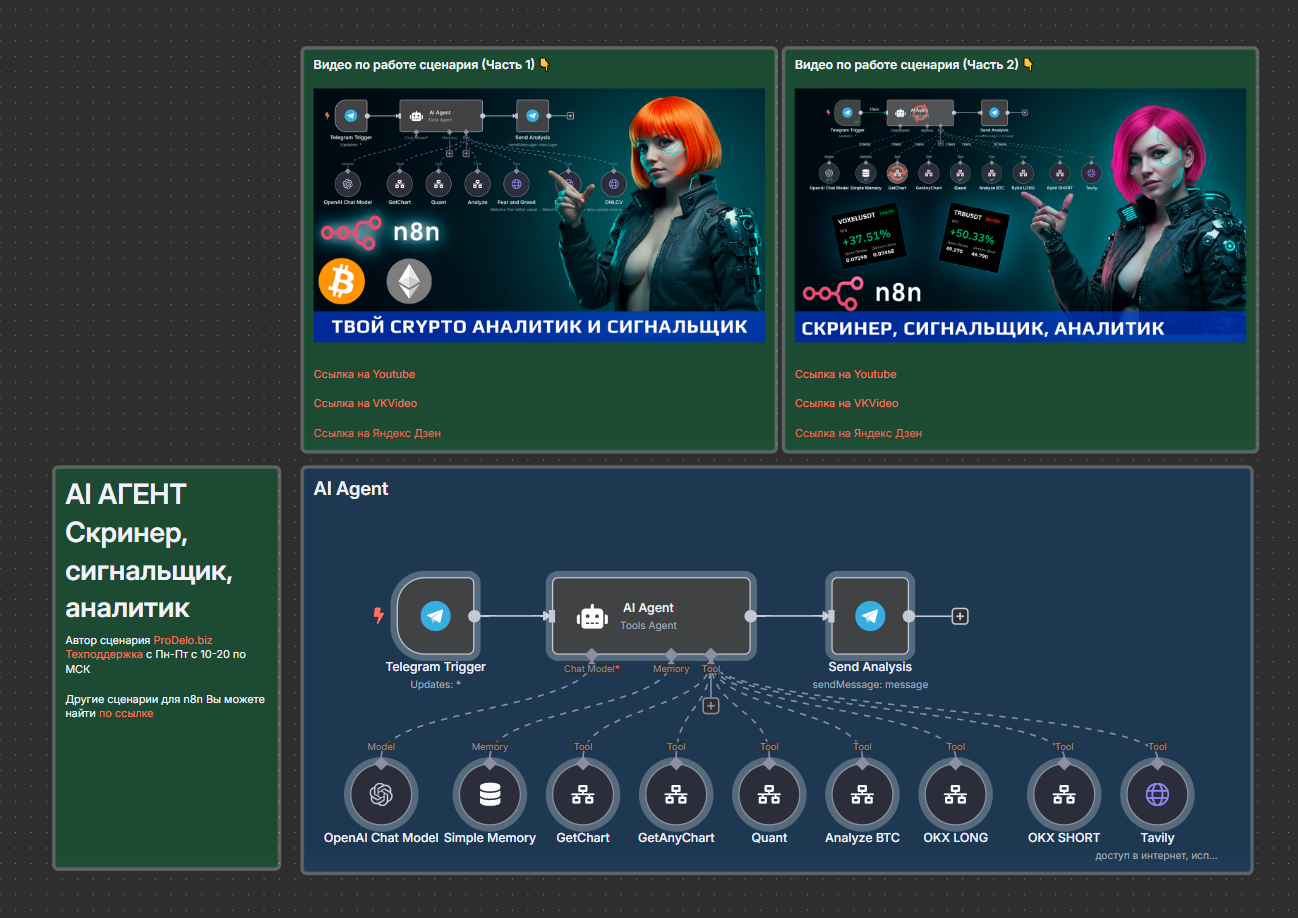Open VKVideo link for Part 2
Screen dimensions: 1298x918
(x=846, y=403)
